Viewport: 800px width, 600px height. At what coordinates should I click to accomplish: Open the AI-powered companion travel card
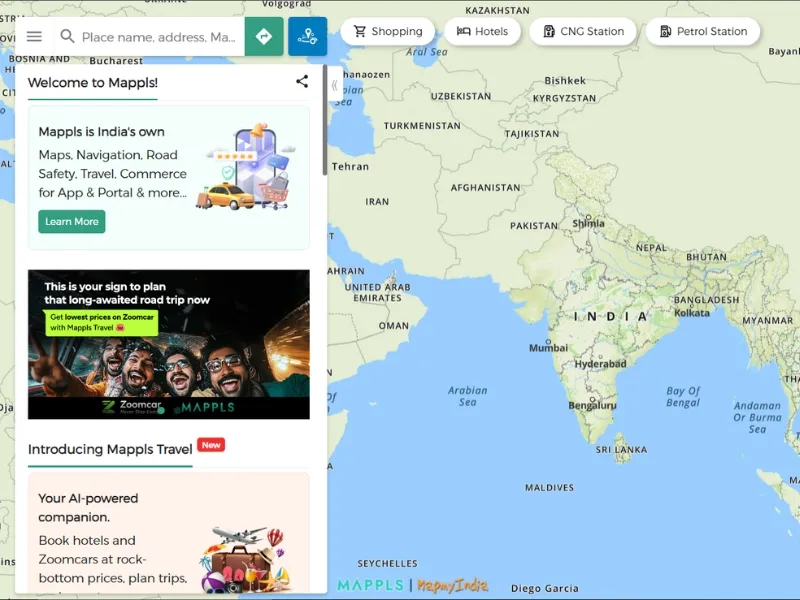pos(169,532)
